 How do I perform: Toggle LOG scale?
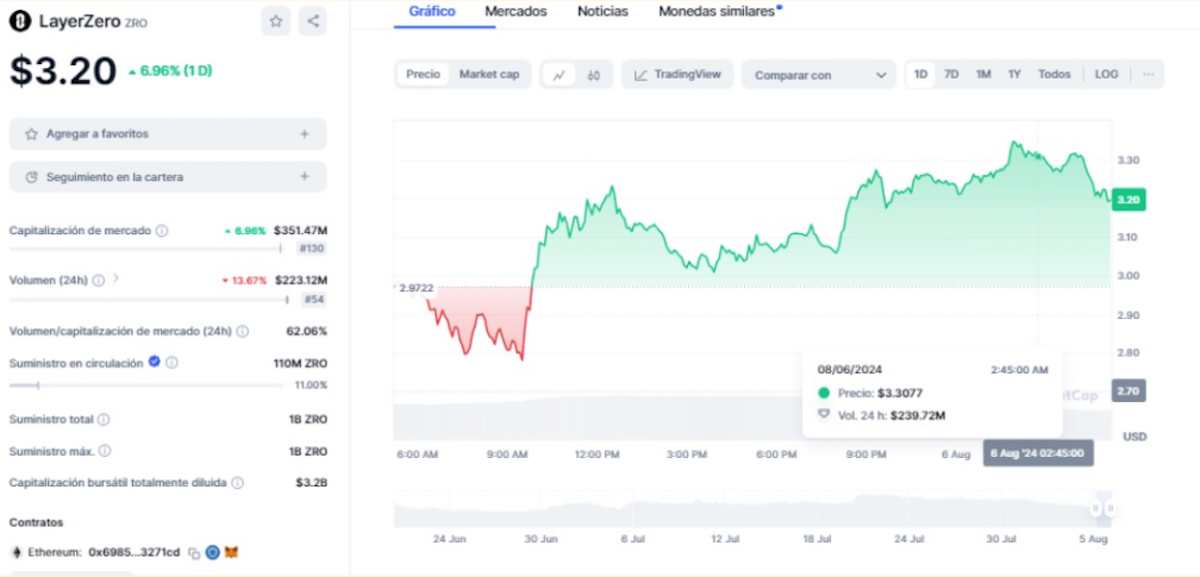click(1106, 74)
